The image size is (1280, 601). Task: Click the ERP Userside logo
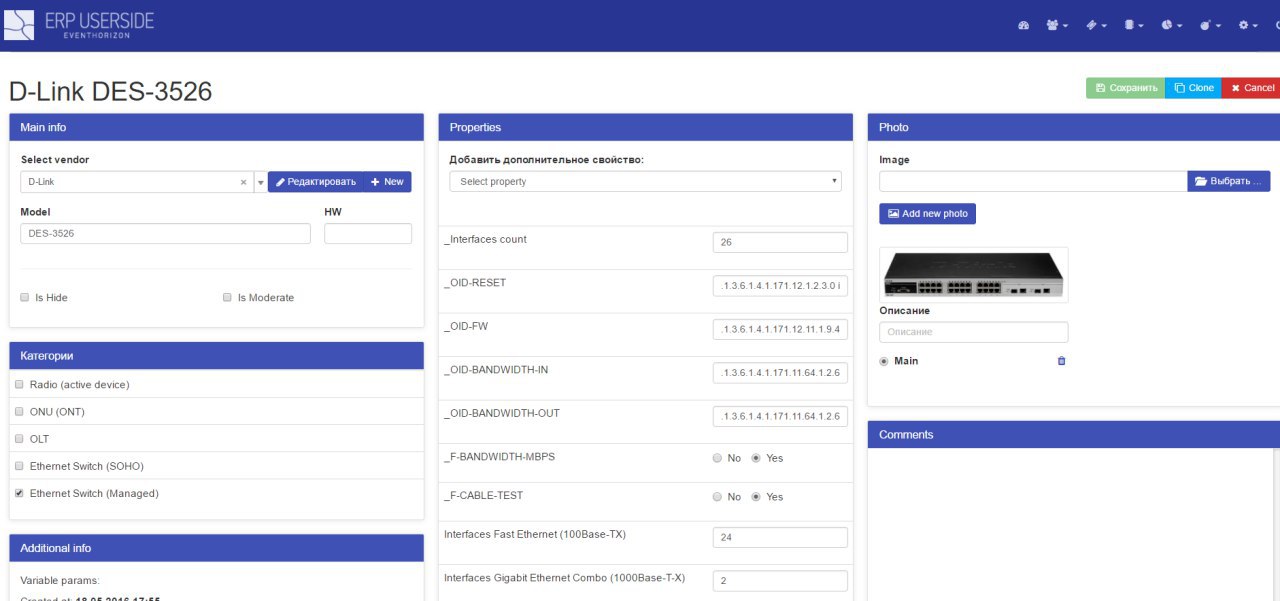coord(79,25)
